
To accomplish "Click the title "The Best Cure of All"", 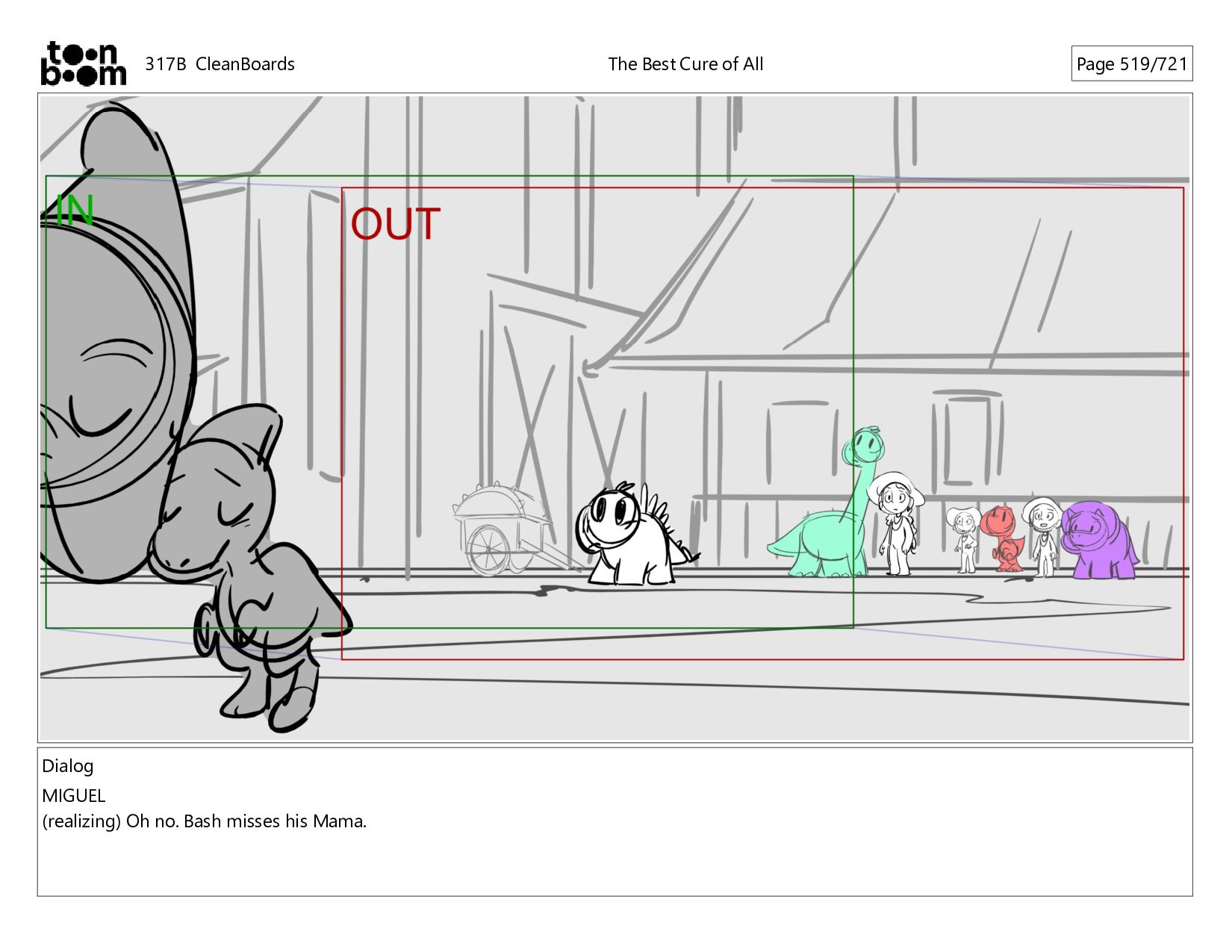I will tap(685, 64).
